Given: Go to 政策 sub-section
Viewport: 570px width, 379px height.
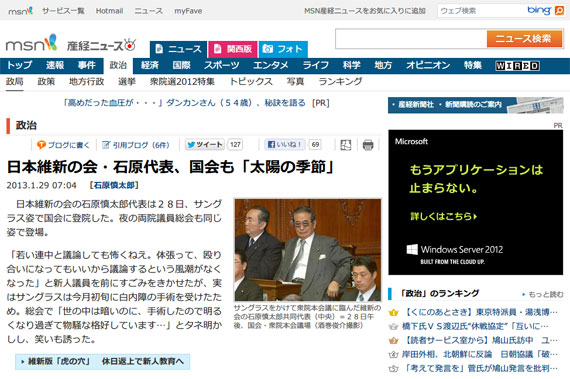Looking at the screenshot, I should pos(46,82).
